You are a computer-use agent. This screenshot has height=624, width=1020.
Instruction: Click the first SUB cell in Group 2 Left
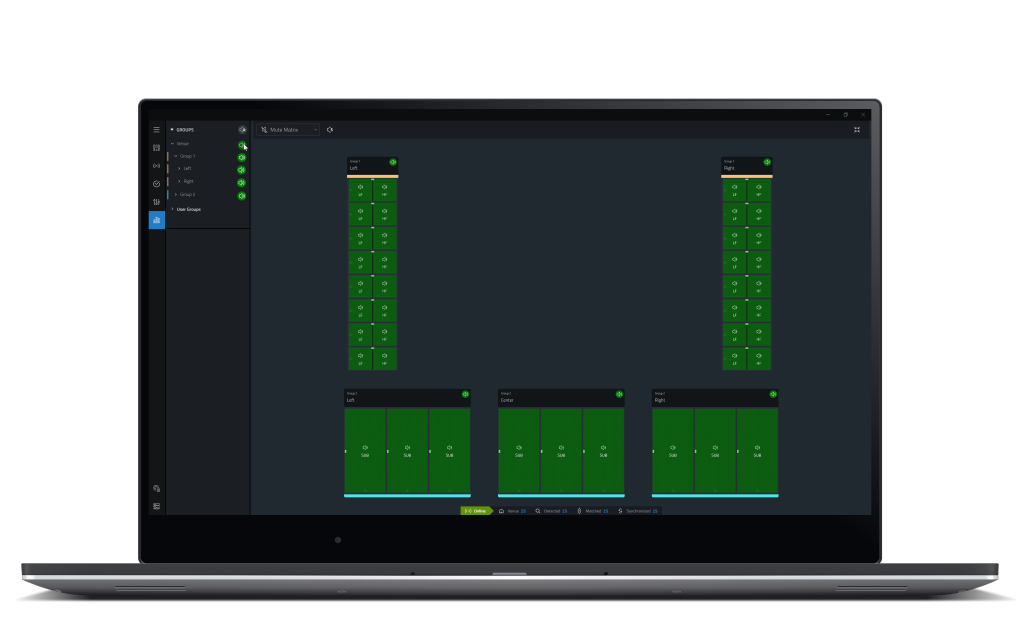(365, 450)
